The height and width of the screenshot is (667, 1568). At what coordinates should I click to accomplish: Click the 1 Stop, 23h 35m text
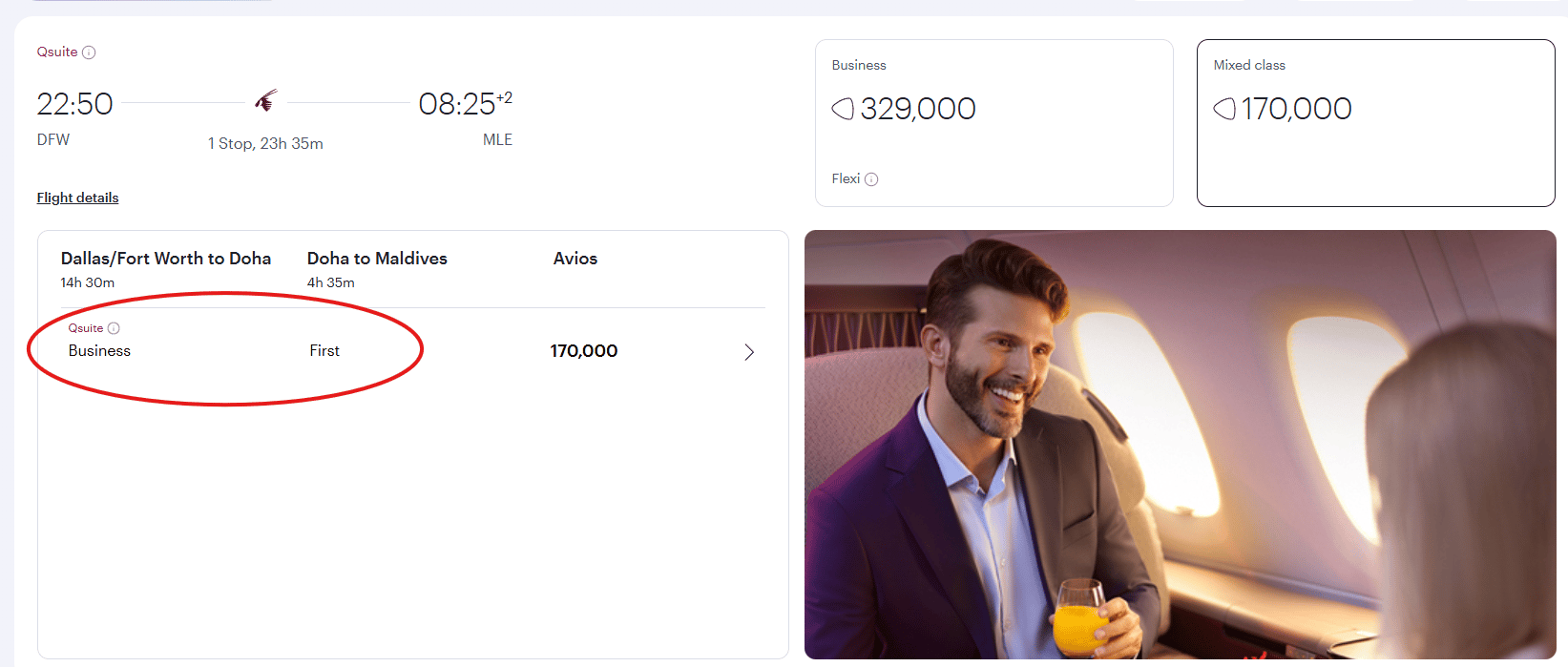coord(265,143)
